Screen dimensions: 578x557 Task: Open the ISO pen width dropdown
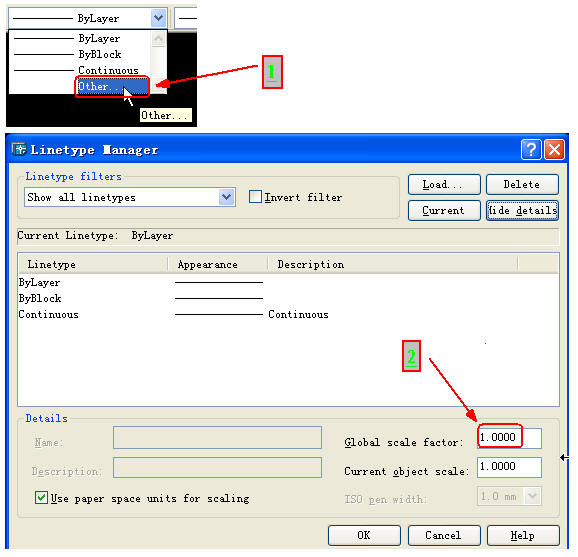tap(533, 496)
